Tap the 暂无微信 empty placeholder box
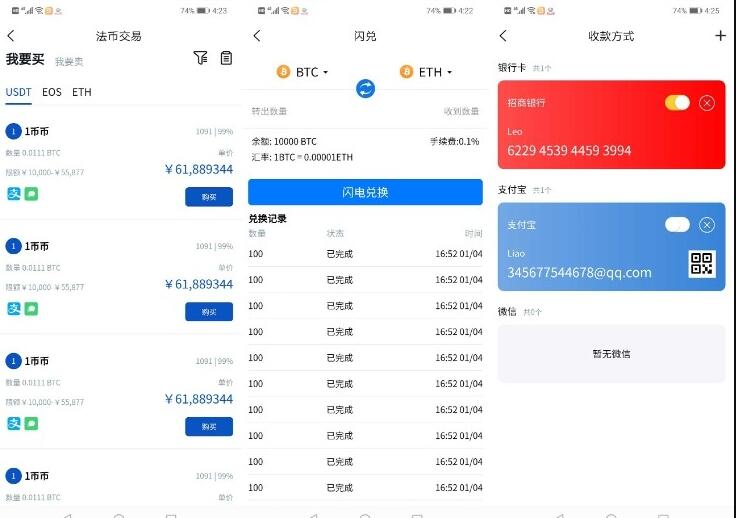Screen dimensions: 736x518 pyautogui.click(x=611, y=353)
